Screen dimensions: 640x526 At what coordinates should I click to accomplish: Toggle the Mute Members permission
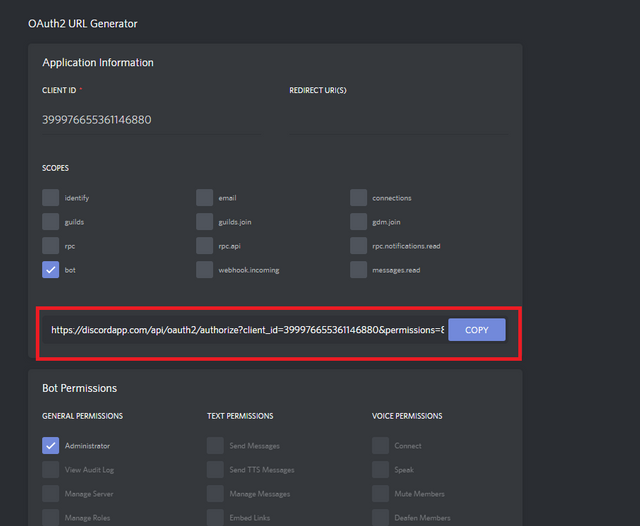coord(380,494)
